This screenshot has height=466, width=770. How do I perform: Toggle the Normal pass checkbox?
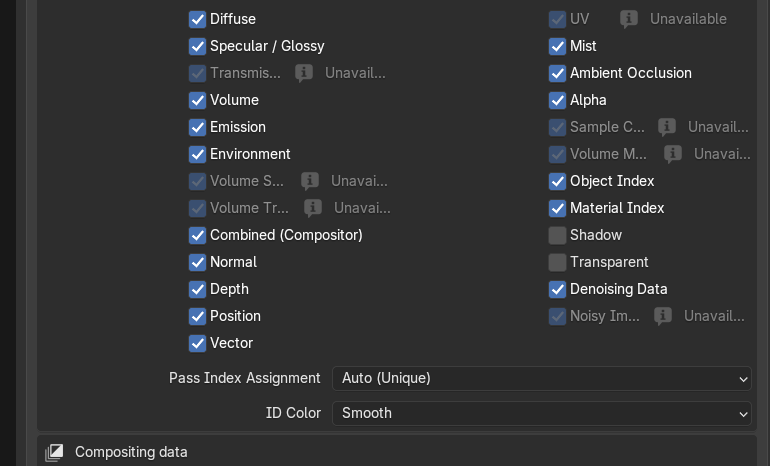click(x=197, y=262)
